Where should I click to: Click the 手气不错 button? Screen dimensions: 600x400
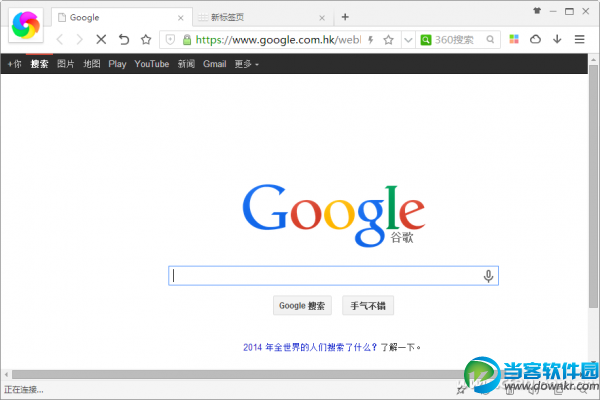tap(368, 305)
